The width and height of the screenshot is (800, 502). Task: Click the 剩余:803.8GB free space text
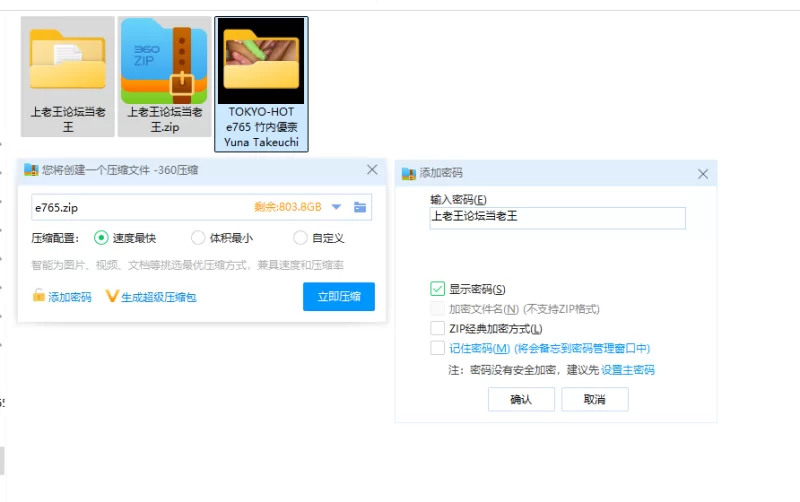pyautogui.click(x=288, y=207)
